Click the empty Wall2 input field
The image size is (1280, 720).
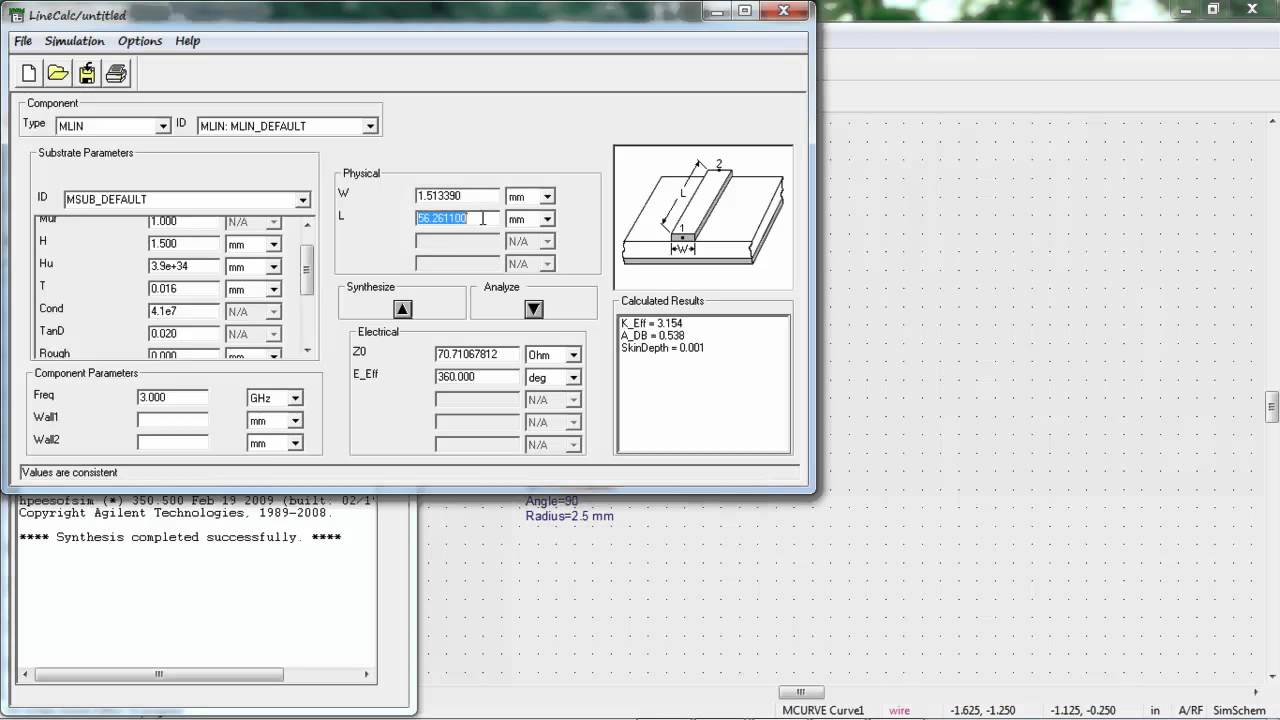(x=173, y=442)
